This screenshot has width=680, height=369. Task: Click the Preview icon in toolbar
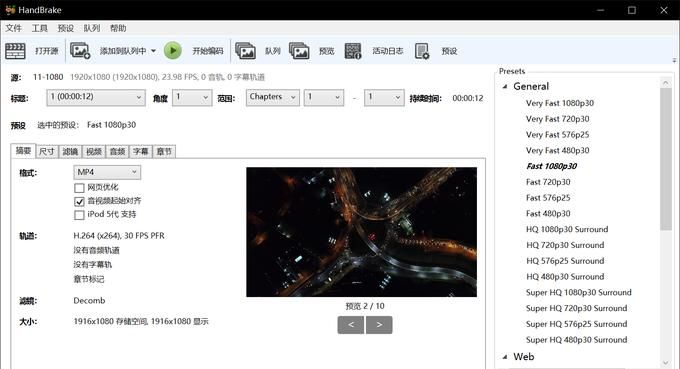pos(299,51)
